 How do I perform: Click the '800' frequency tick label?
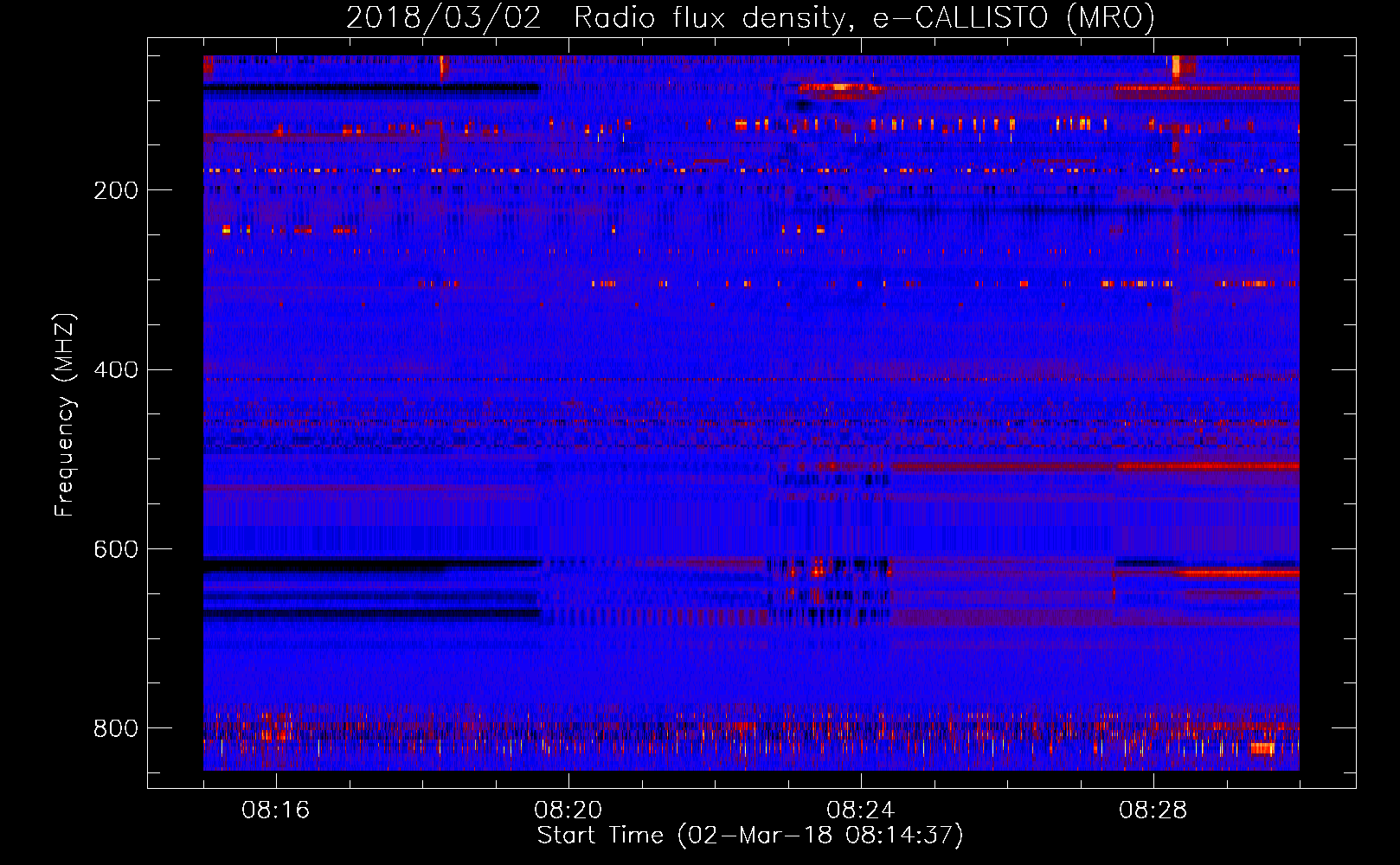[116, 728]
